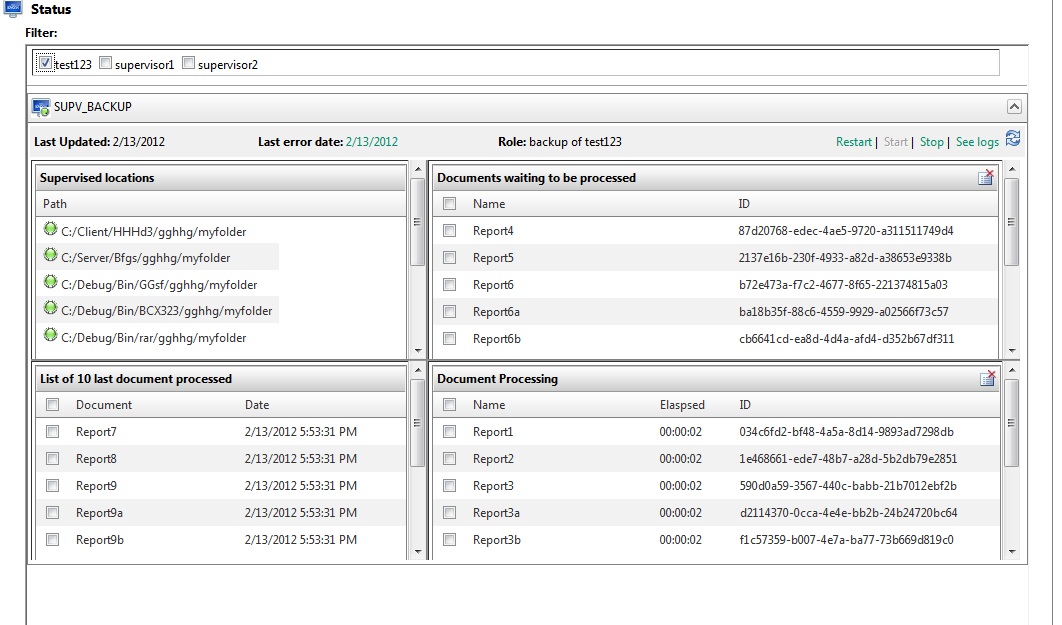The width and height of the screenshot is (1062, 625).
Task: Tick the checkbox for Report3
Action: tap(449, 486)
